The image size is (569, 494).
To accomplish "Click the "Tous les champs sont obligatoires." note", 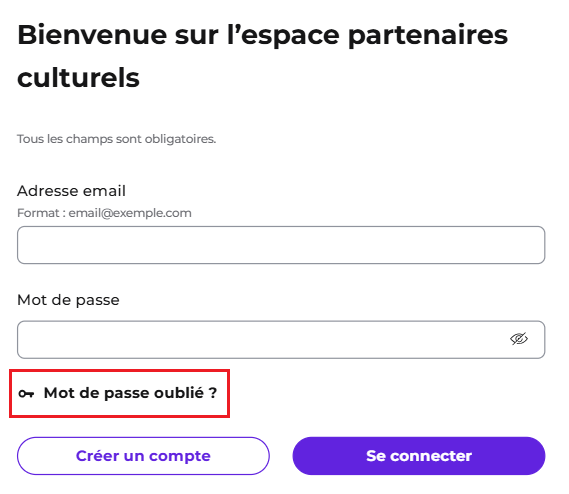I will 116,139.
